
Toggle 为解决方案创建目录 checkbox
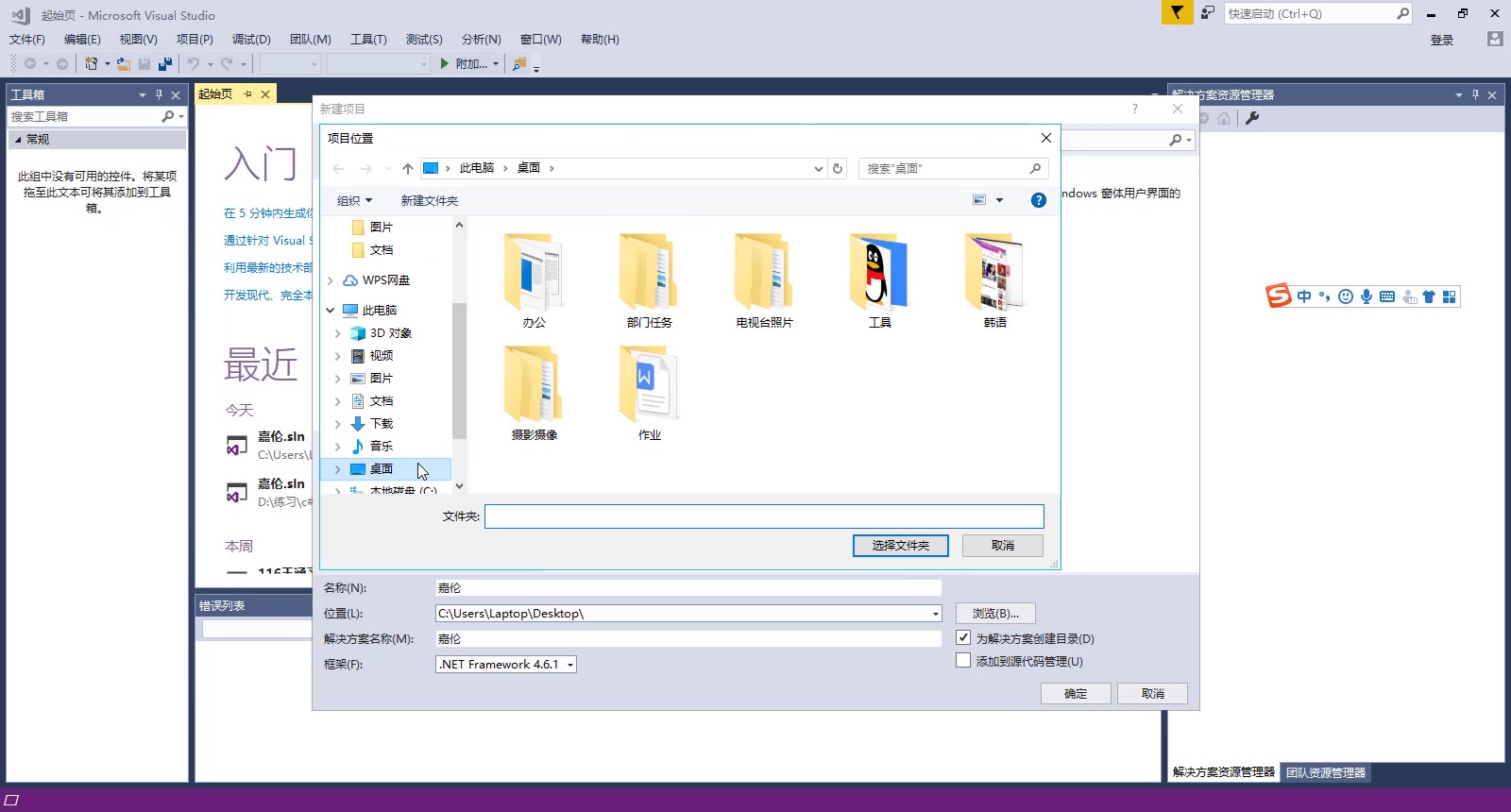click(x=963, y=638)
